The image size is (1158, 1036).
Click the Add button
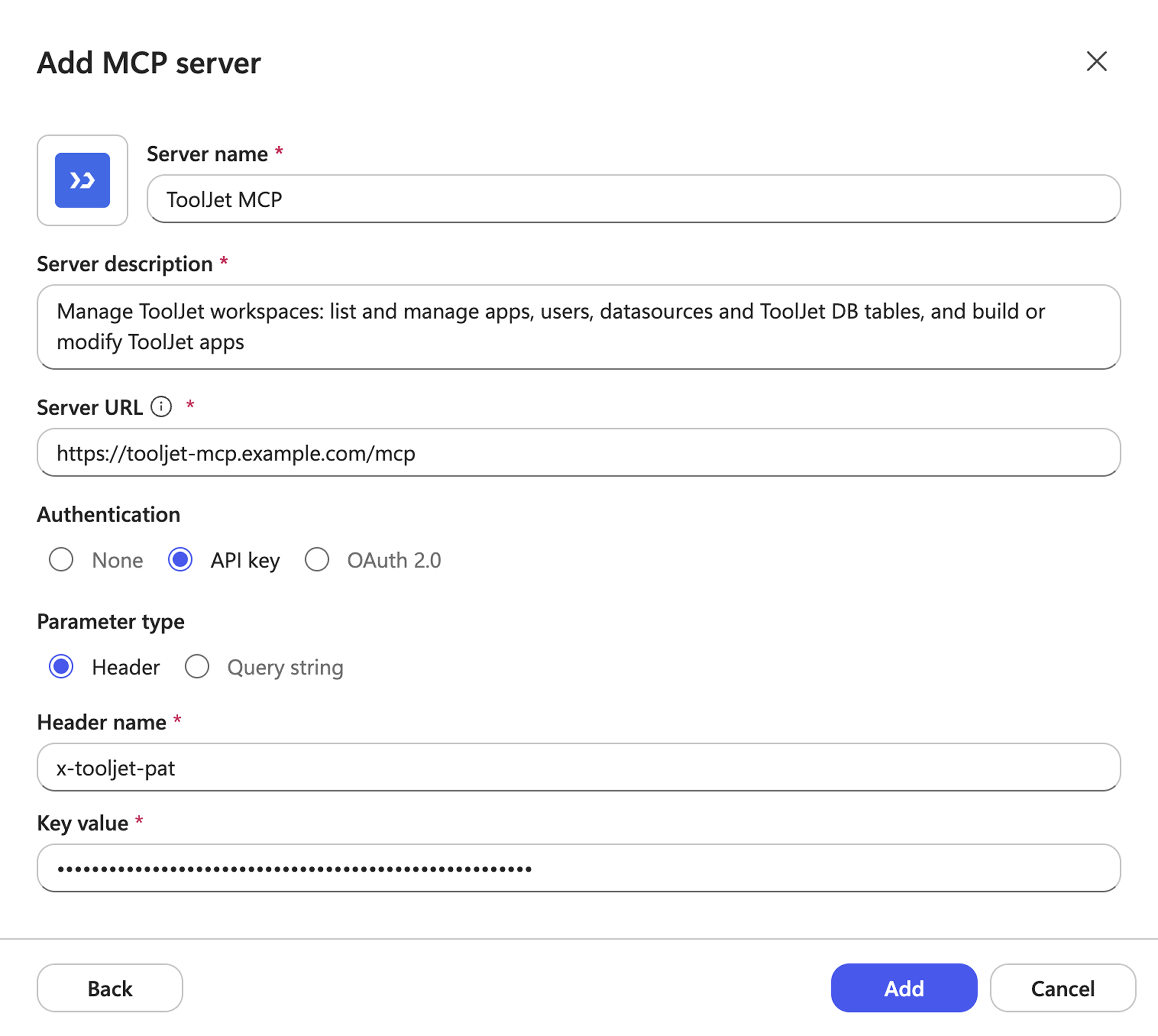click(904, 988)
